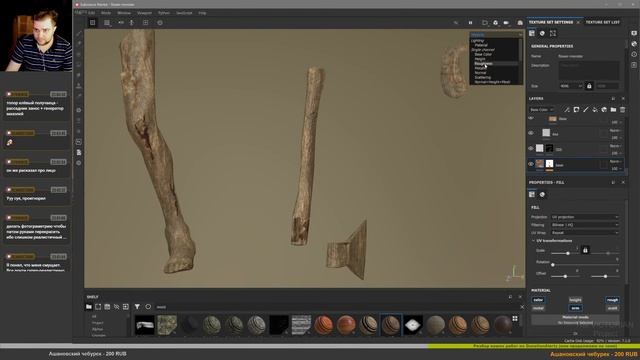Add a fill layer via bucket icon
Screen dimensions: 640x360
click(x=595, y=109)
